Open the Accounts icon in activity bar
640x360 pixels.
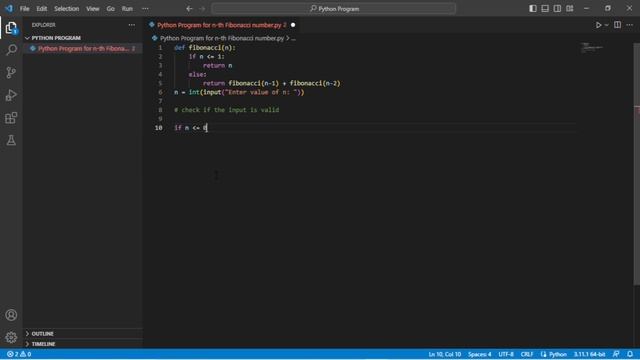click(11, 315)
